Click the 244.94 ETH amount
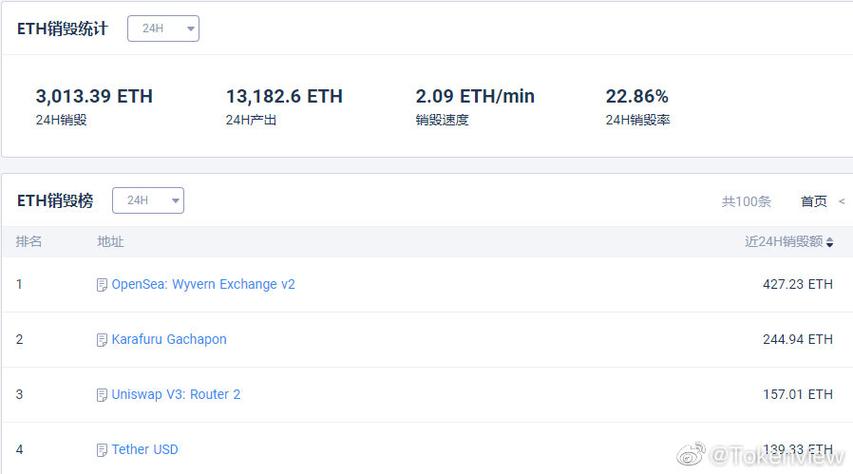 (798, 339)
